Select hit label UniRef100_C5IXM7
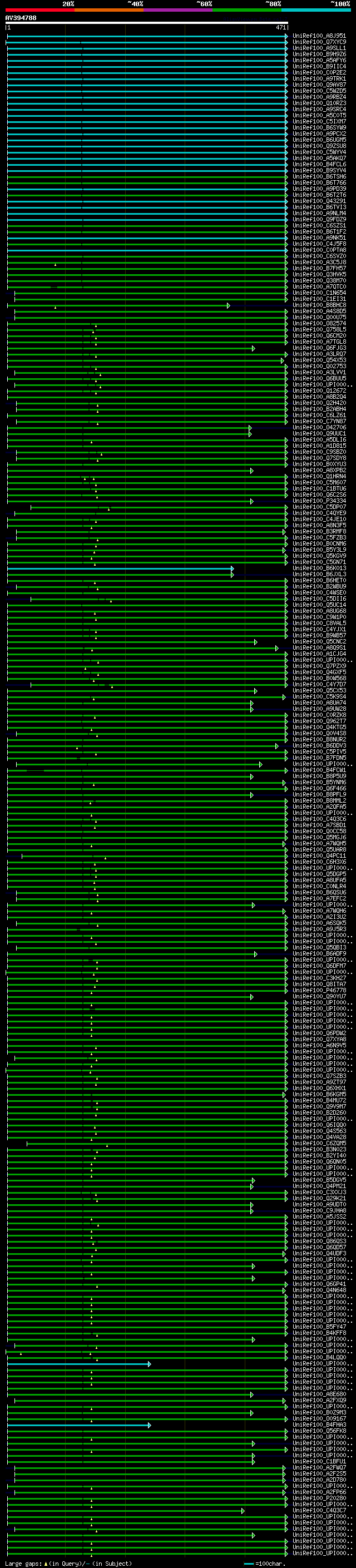Viewport: 356px width, 1568px height. tap(319, 122)
